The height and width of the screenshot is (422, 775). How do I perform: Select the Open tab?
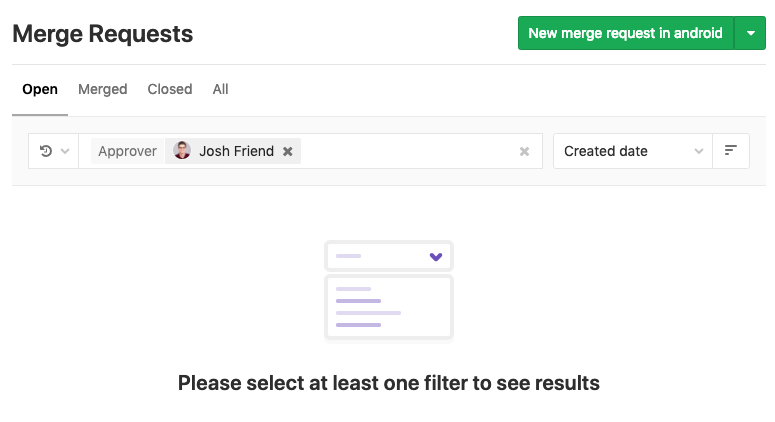(40, 89)
